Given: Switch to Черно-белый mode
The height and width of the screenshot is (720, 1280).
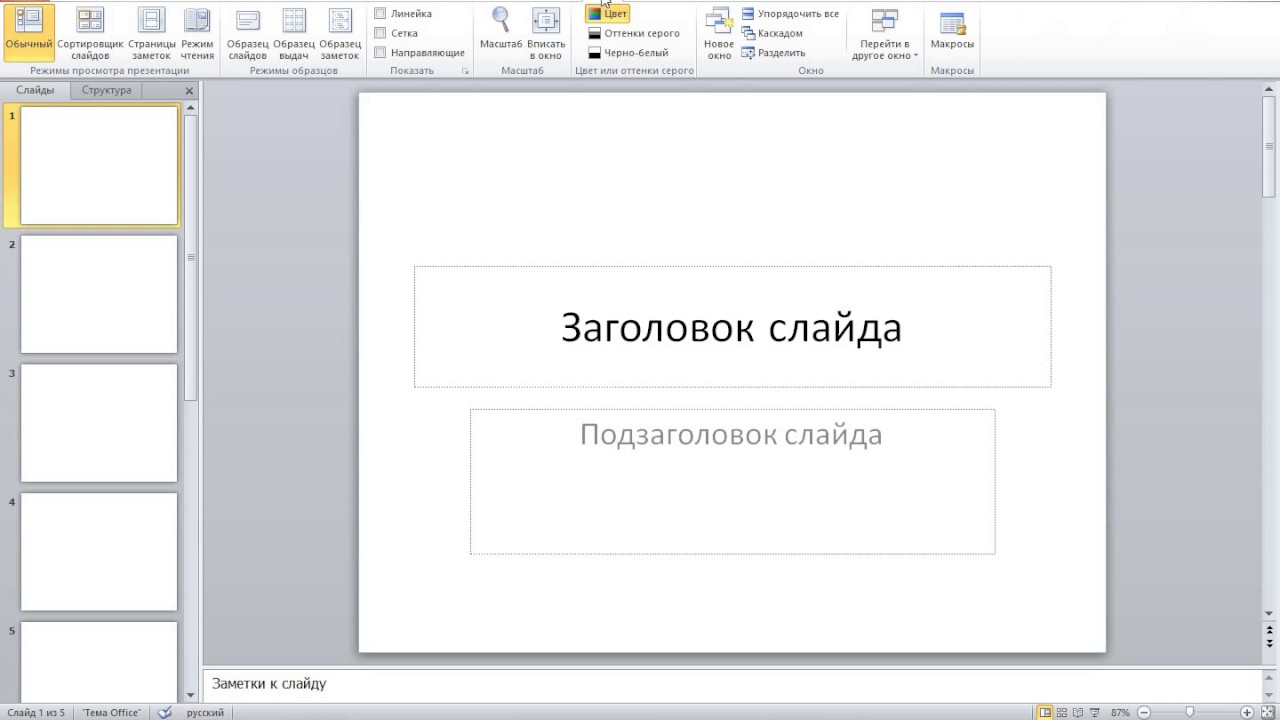Looking at the screenshot, I should point(628,52).
